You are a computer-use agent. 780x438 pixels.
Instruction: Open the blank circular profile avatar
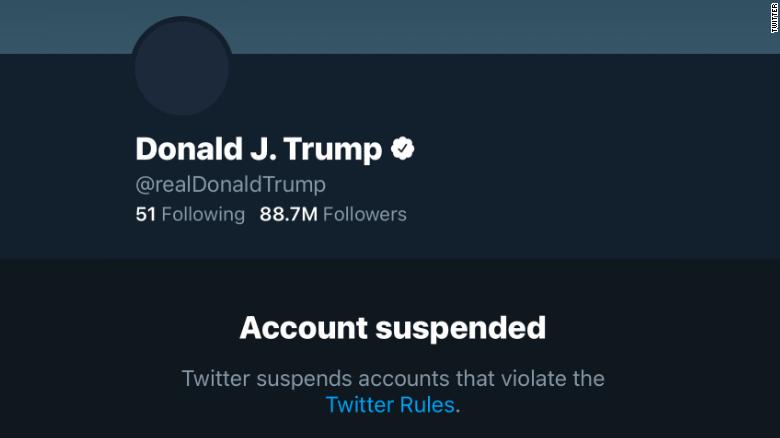coord(182,67)
